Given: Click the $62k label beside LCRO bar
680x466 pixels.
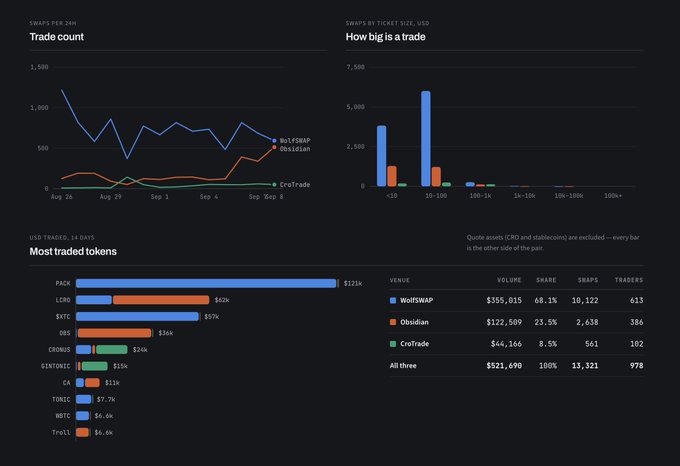Looking at the screenshot, I should (x=222, y=300).
